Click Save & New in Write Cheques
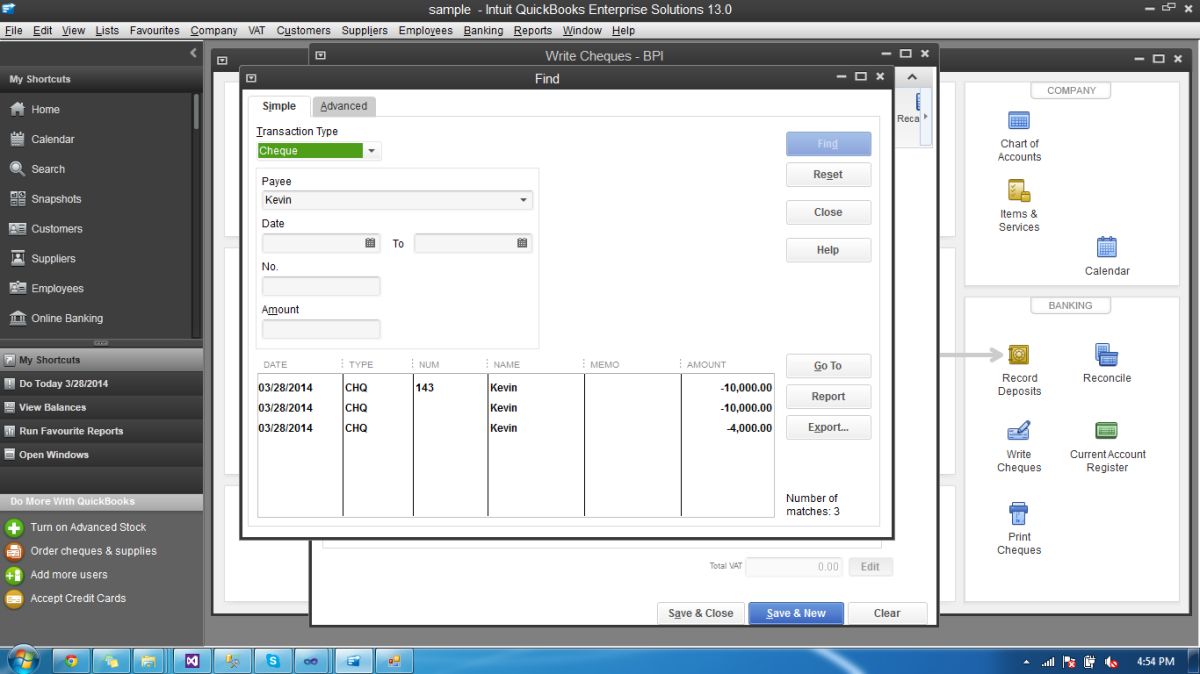The height and width of the screenshot is (674, 1200). [796, 613]
